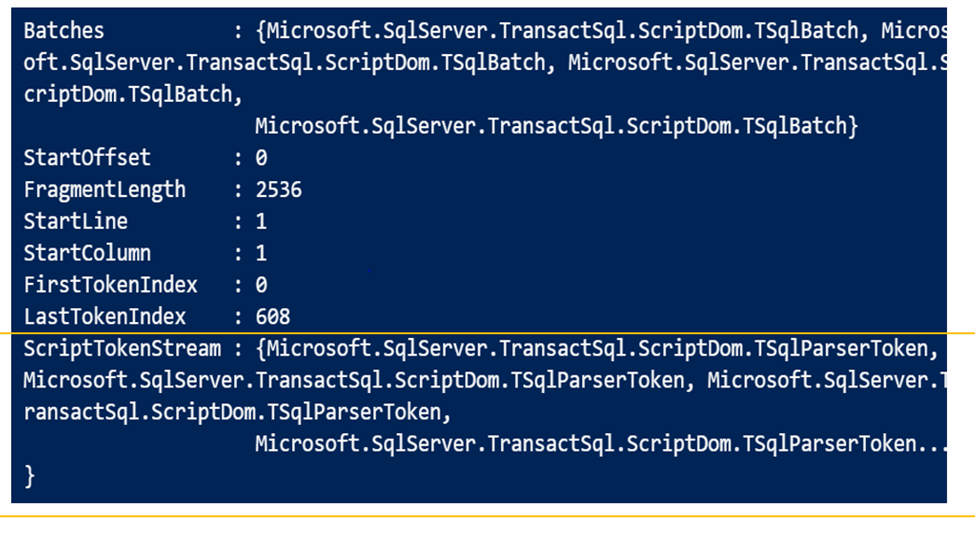Select the FirstTokenIndex value 0
Image resolution: width=975 pixels, height=534 pixels.
(261, 286)
